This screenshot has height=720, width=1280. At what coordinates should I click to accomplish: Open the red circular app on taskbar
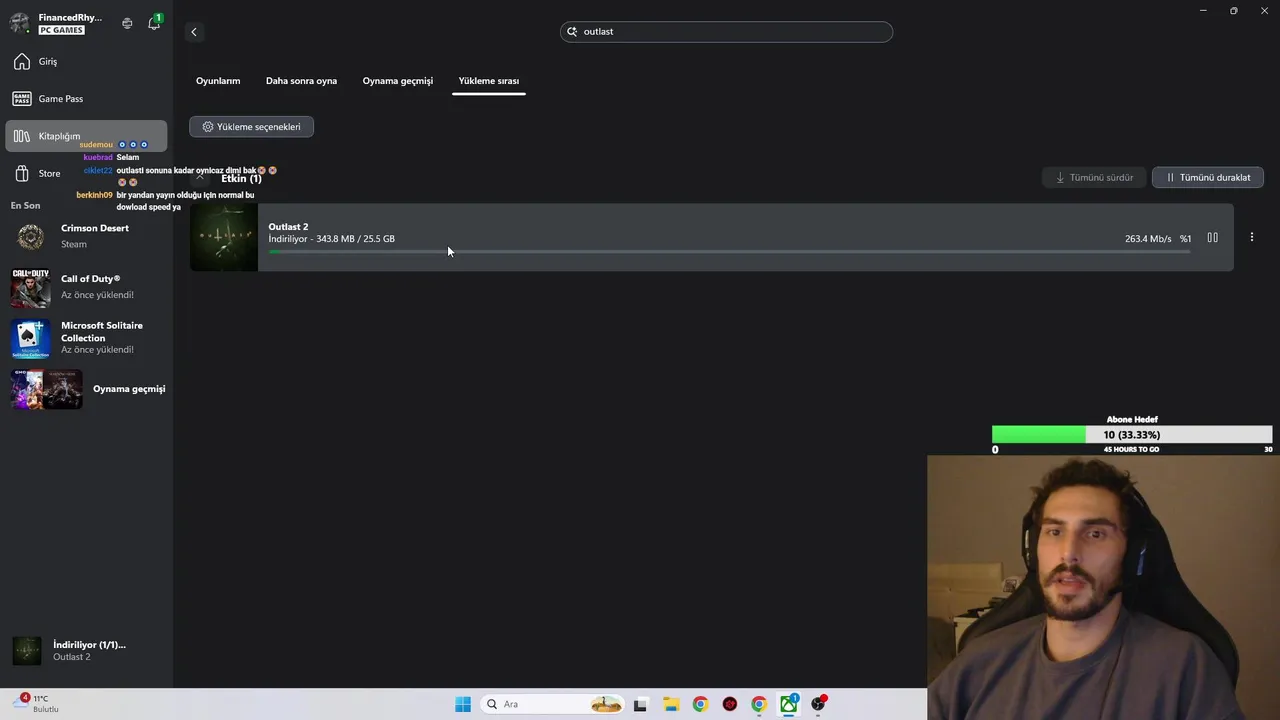[x=730, y=704]
